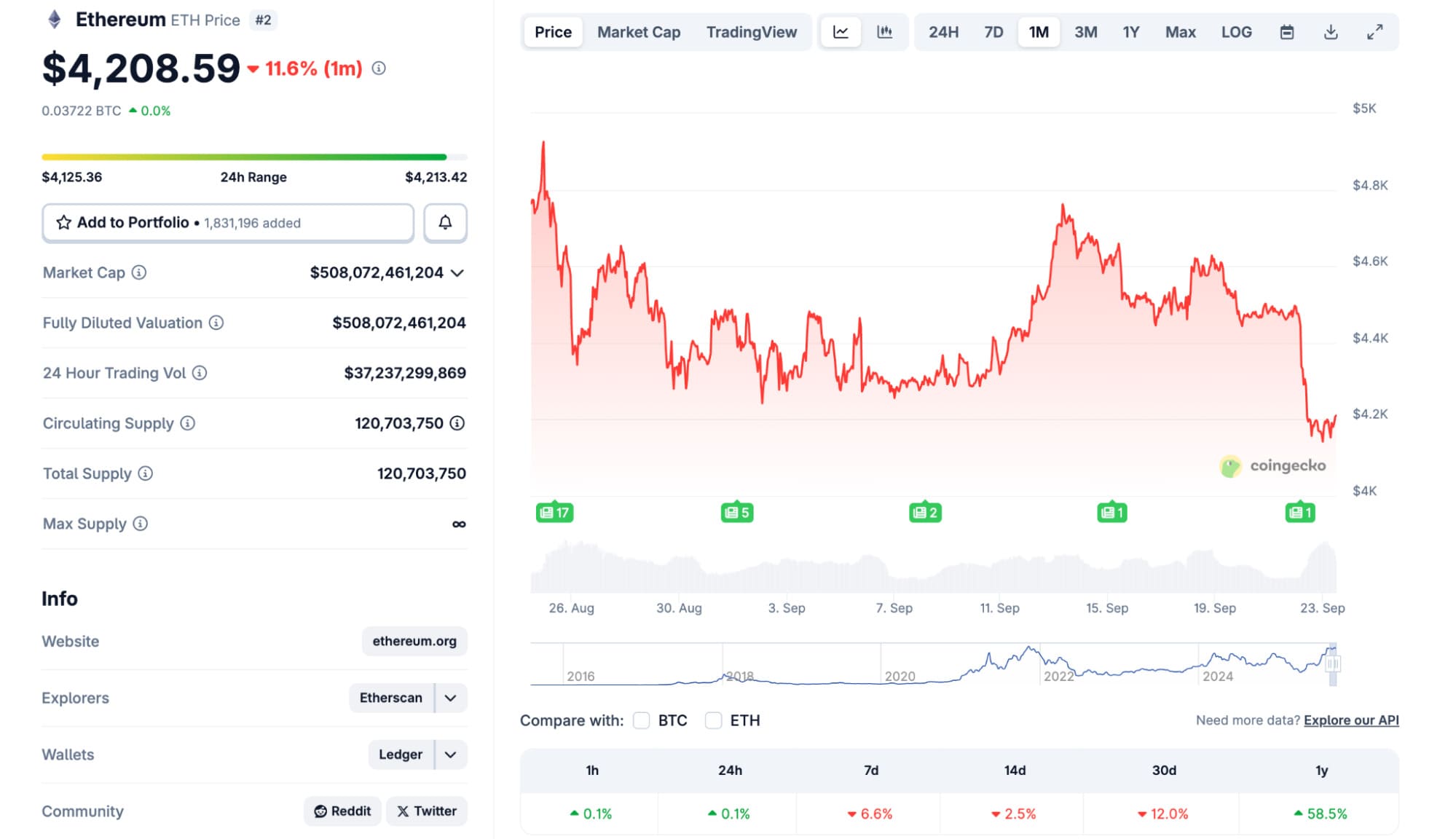Open the news marker near 23. Sep

point(1300,513)
